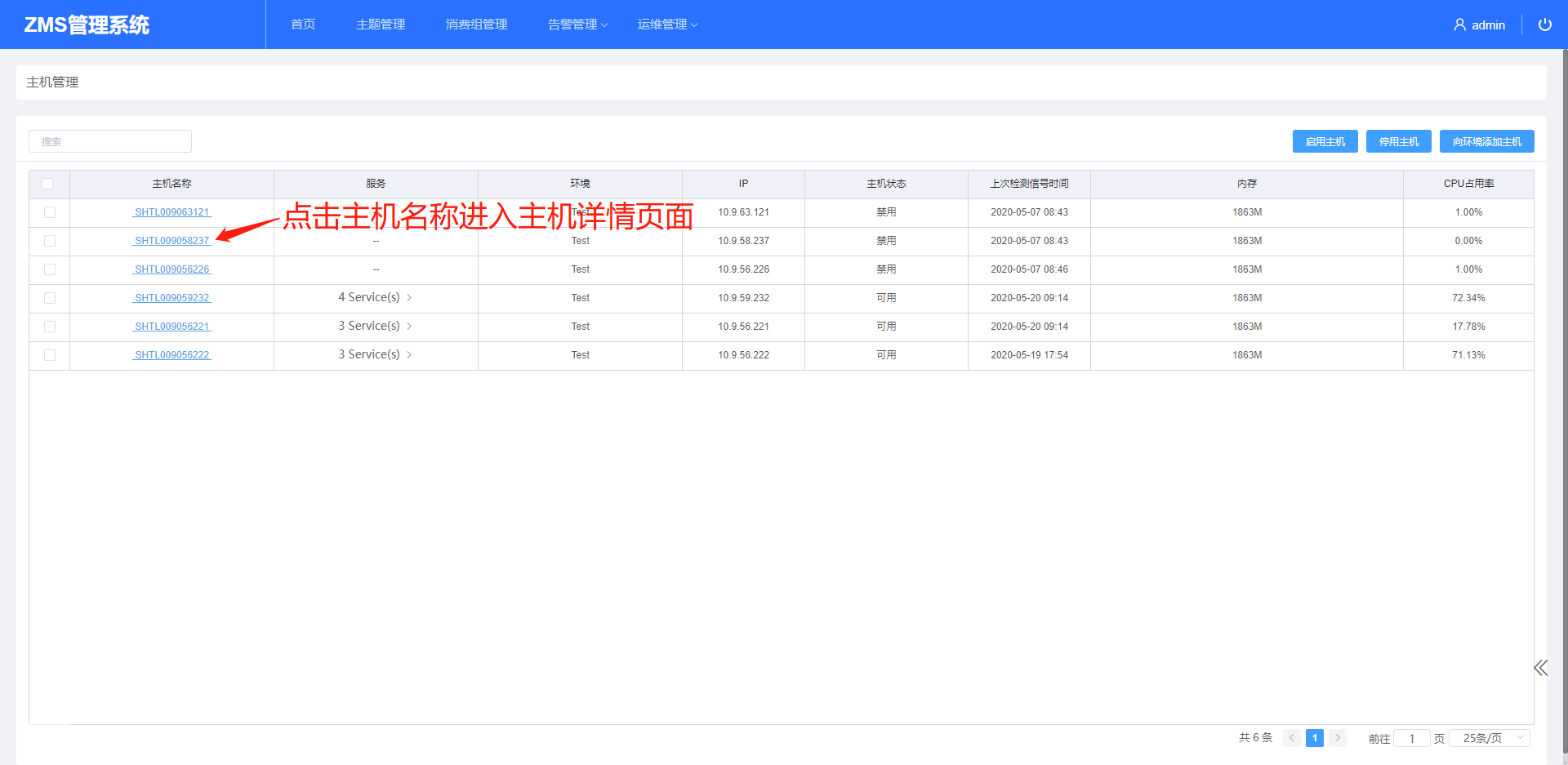Click IP cell 10.9.63.121
1568x765 pixels.
743,212
